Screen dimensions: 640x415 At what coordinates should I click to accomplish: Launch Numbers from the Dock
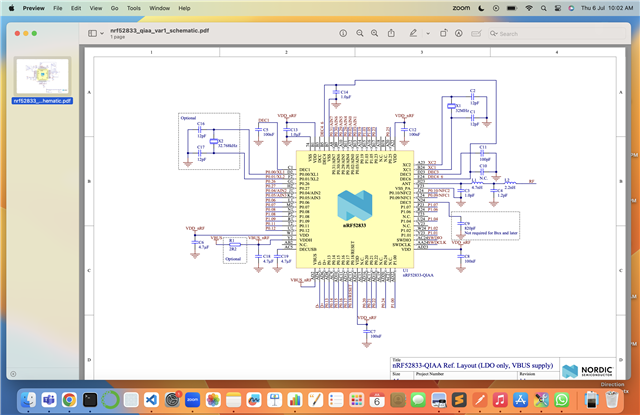pos(295,400)
